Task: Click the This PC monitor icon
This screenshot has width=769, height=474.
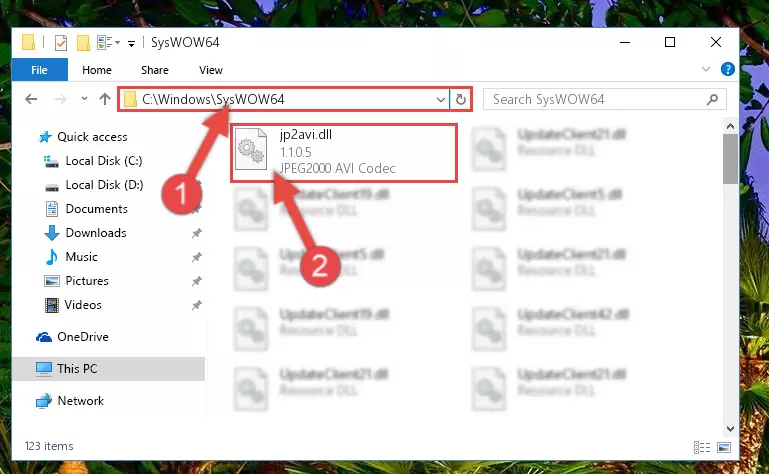Action: tap(44, 369)
